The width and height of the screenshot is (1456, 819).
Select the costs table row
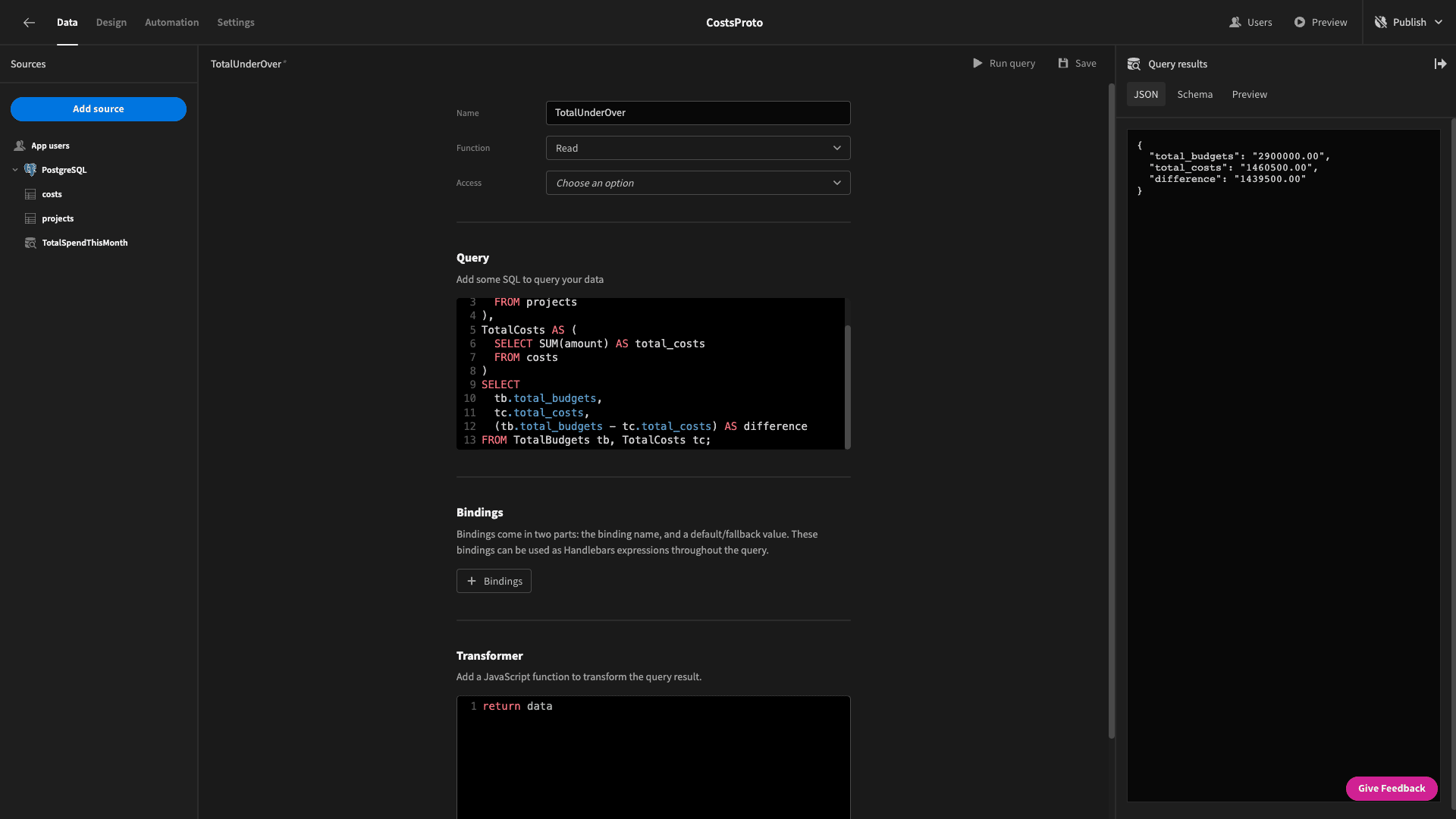(x=99, y=194)
